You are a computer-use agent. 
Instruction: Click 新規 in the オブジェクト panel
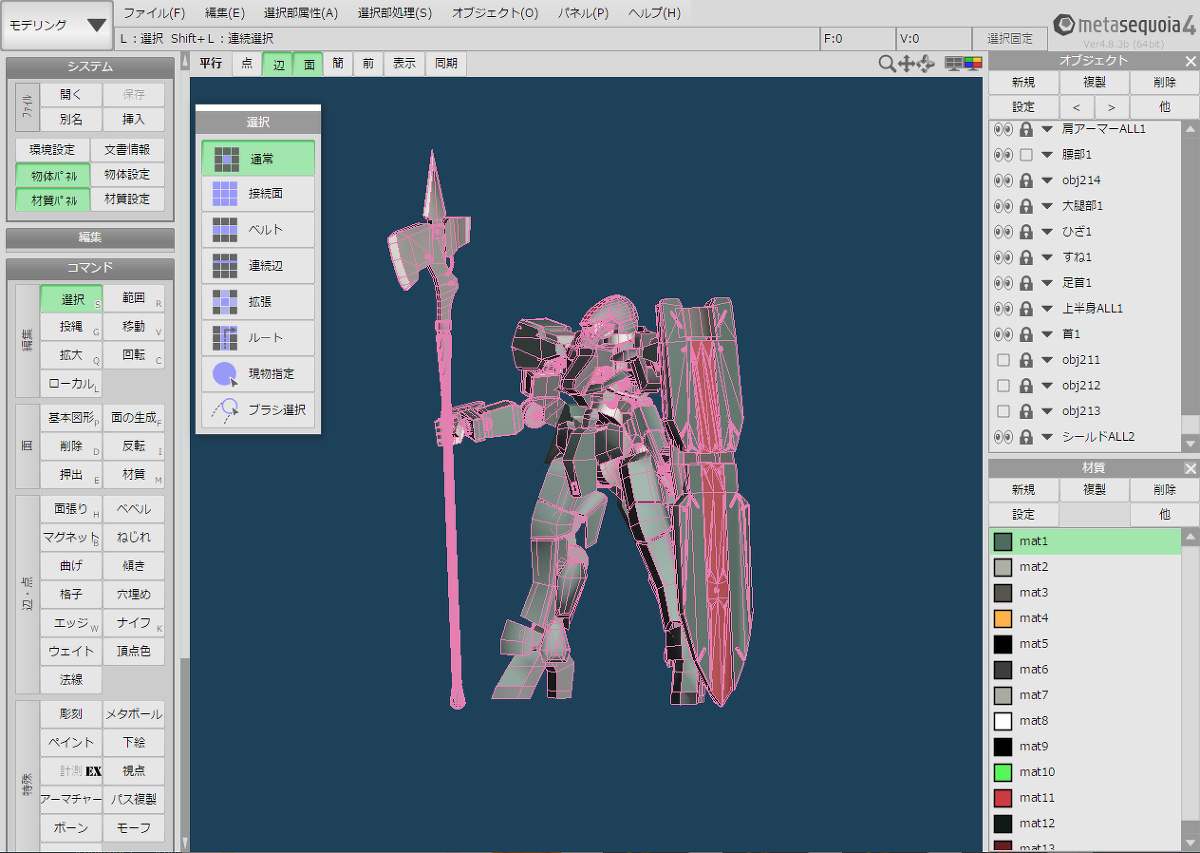tap(1023, 82)
